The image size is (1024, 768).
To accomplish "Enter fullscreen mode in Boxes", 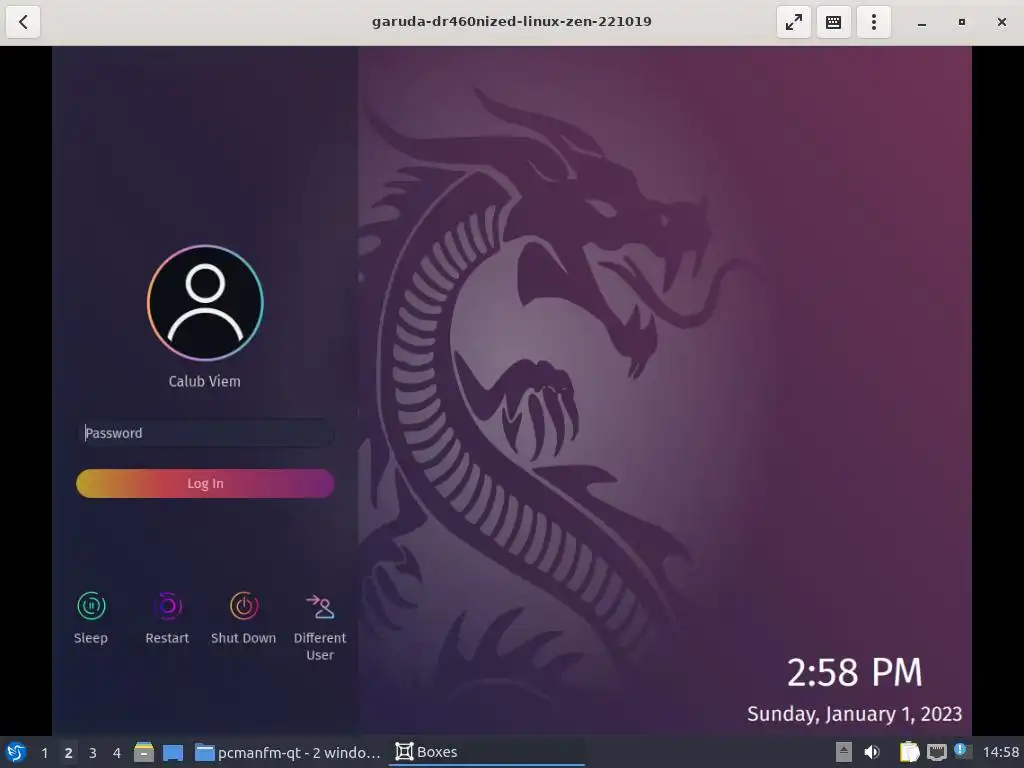I will 793,22.
